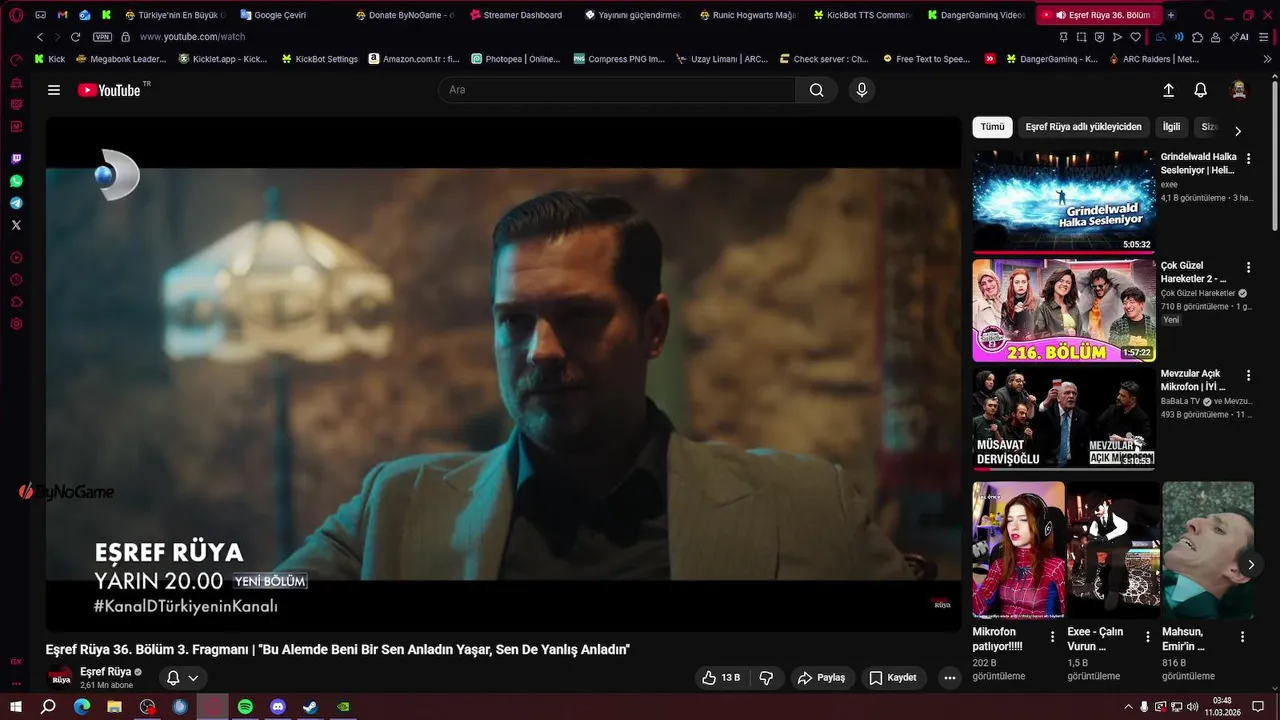Open the Çok Güzel Hareketler 216. Bölüm thumbnail
Image resolution: width=1280 pixels, height=720 pixels.
tap(1064, 310)
